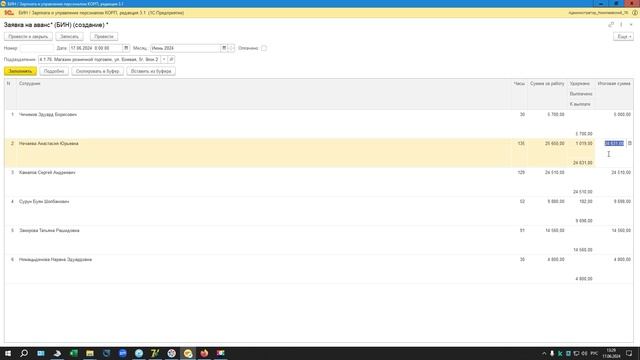Open Windows Start menu
The height and width of the screenshot is (360, 640).
[x=8, y=353]
